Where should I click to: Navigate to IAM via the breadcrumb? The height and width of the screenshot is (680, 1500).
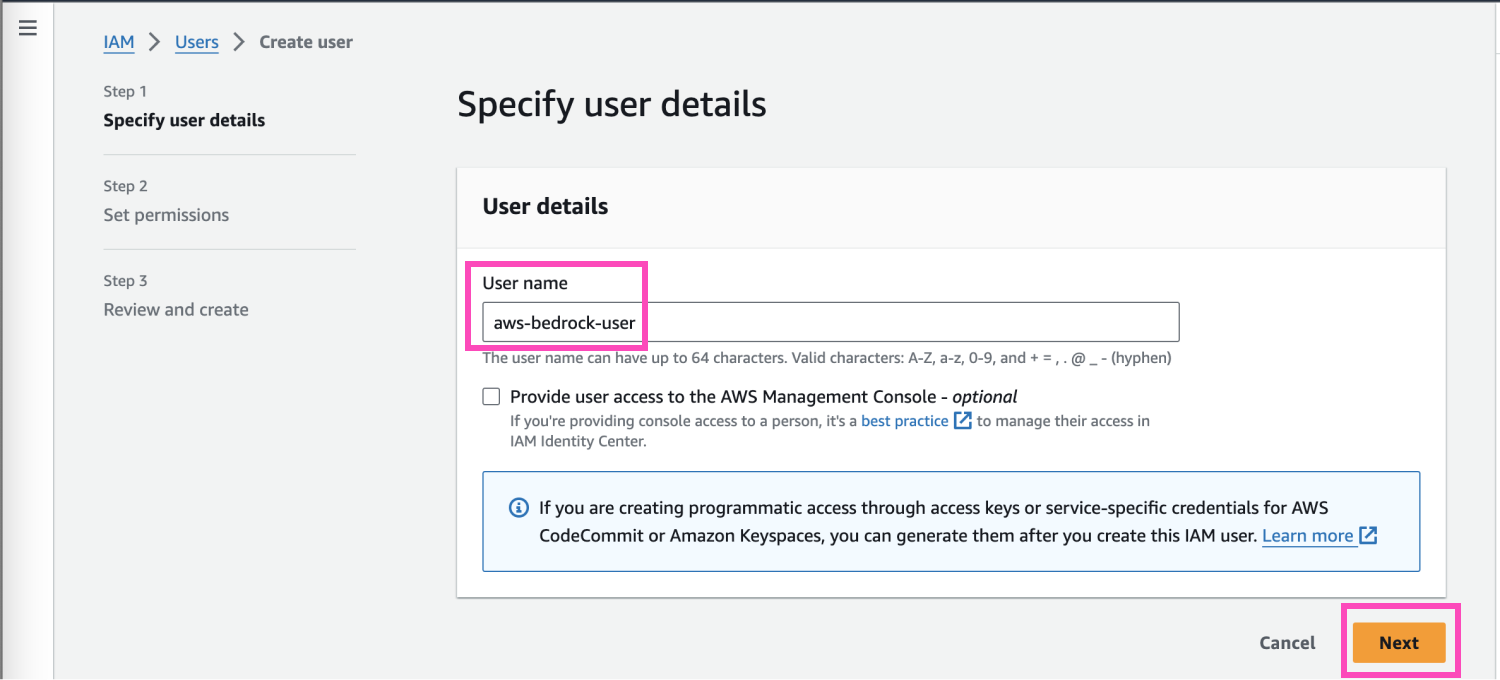pyautogui.click(x=119, y=42)
